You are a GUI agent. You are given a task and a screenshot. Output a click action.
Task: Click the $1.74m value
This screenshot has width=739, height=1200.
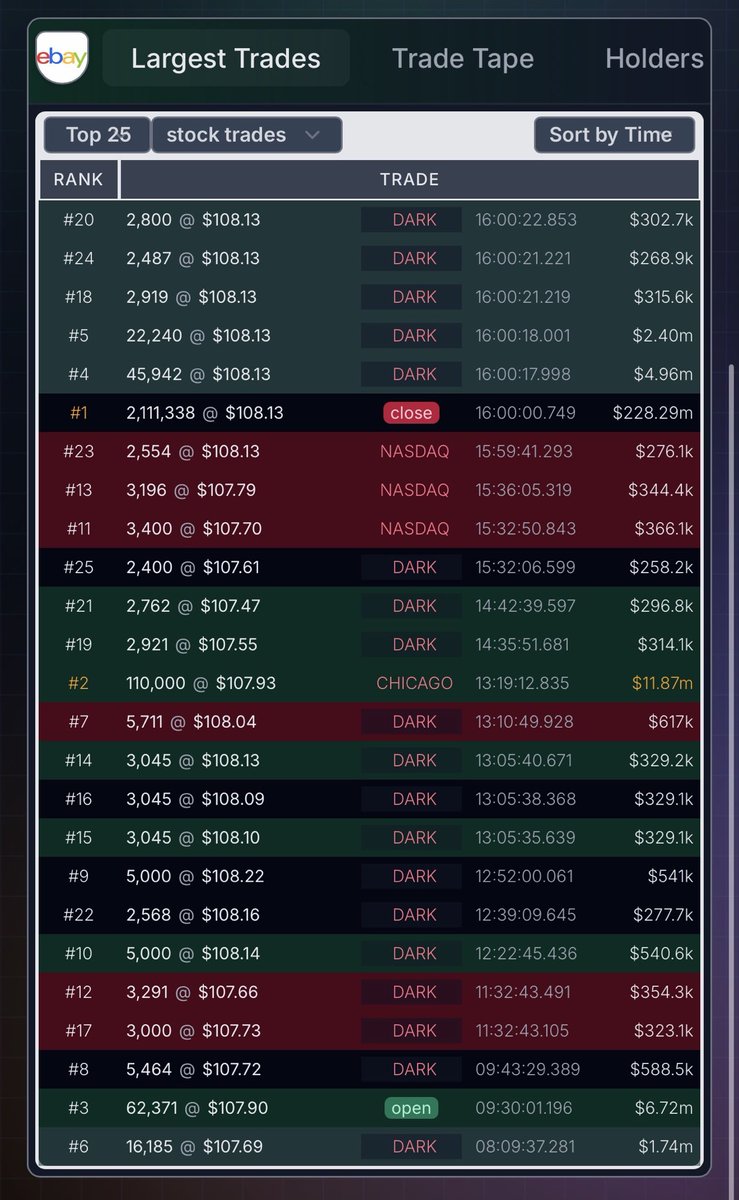click(x=665, y=1147)
